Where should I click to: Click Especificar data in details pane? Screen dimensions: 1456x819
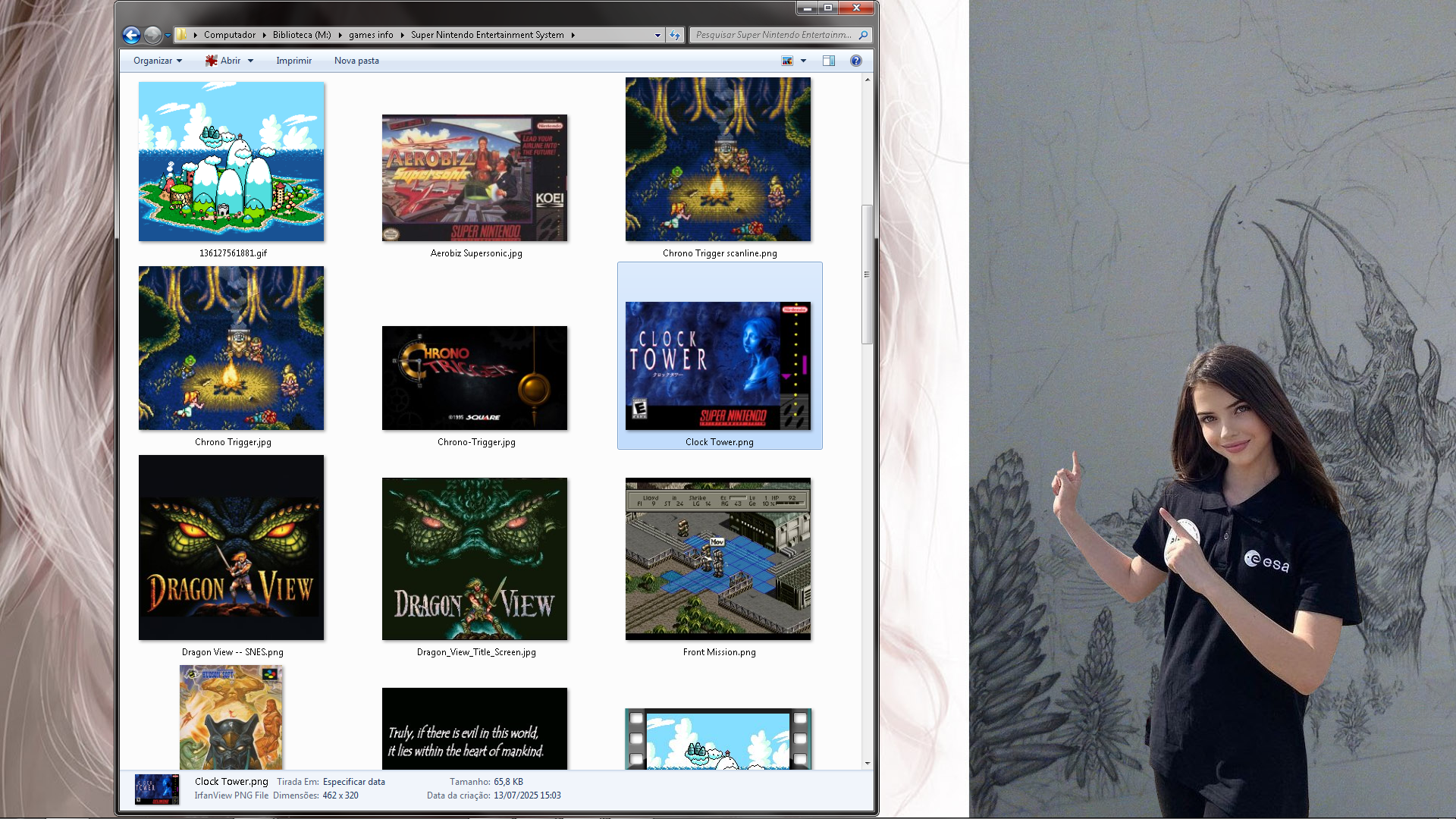[354, 782]
